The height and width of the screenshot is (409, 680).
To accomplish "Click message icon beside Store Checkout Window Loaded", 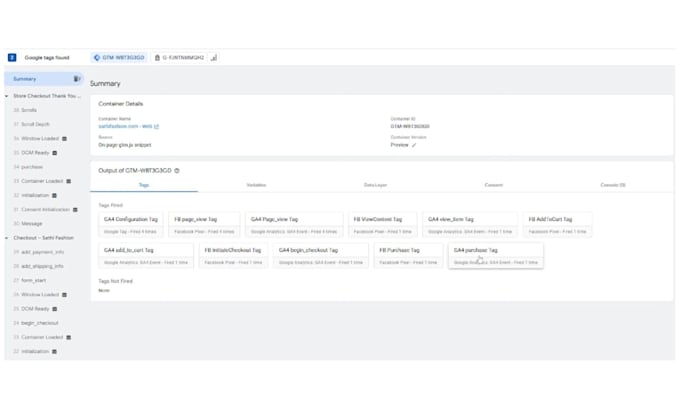I will click(64, 139).
